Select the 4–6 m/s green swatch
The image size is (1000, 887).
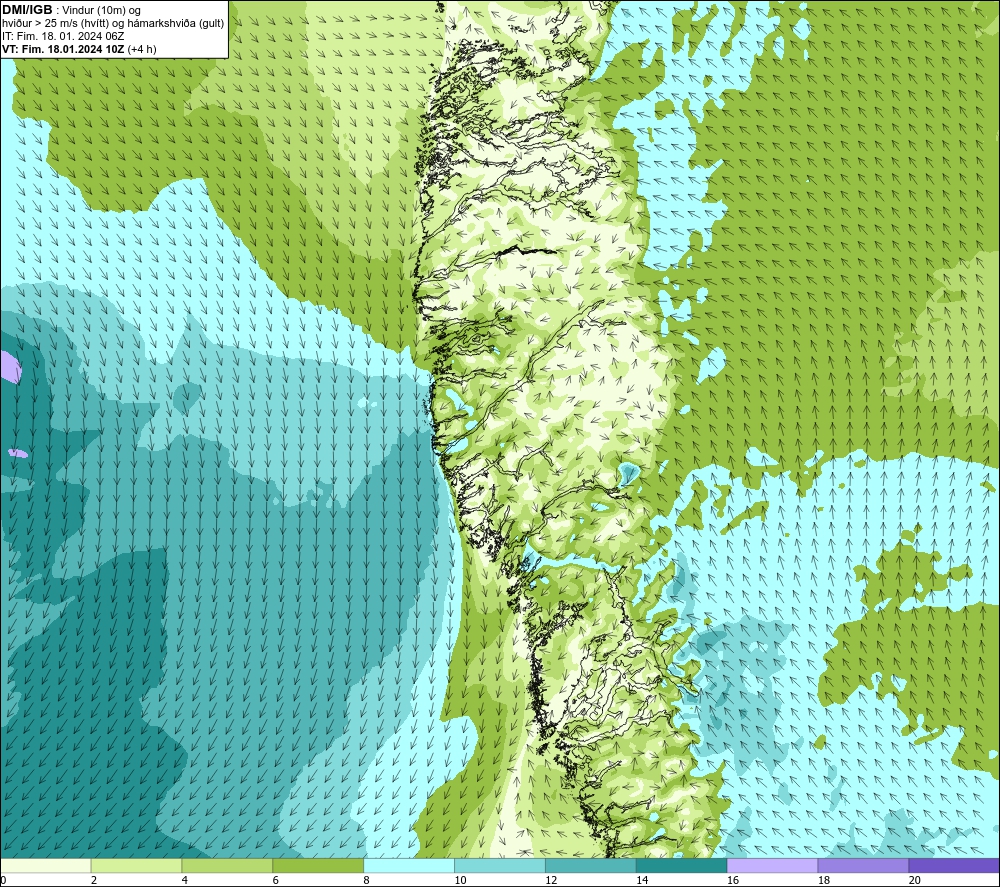pos(227,865)
